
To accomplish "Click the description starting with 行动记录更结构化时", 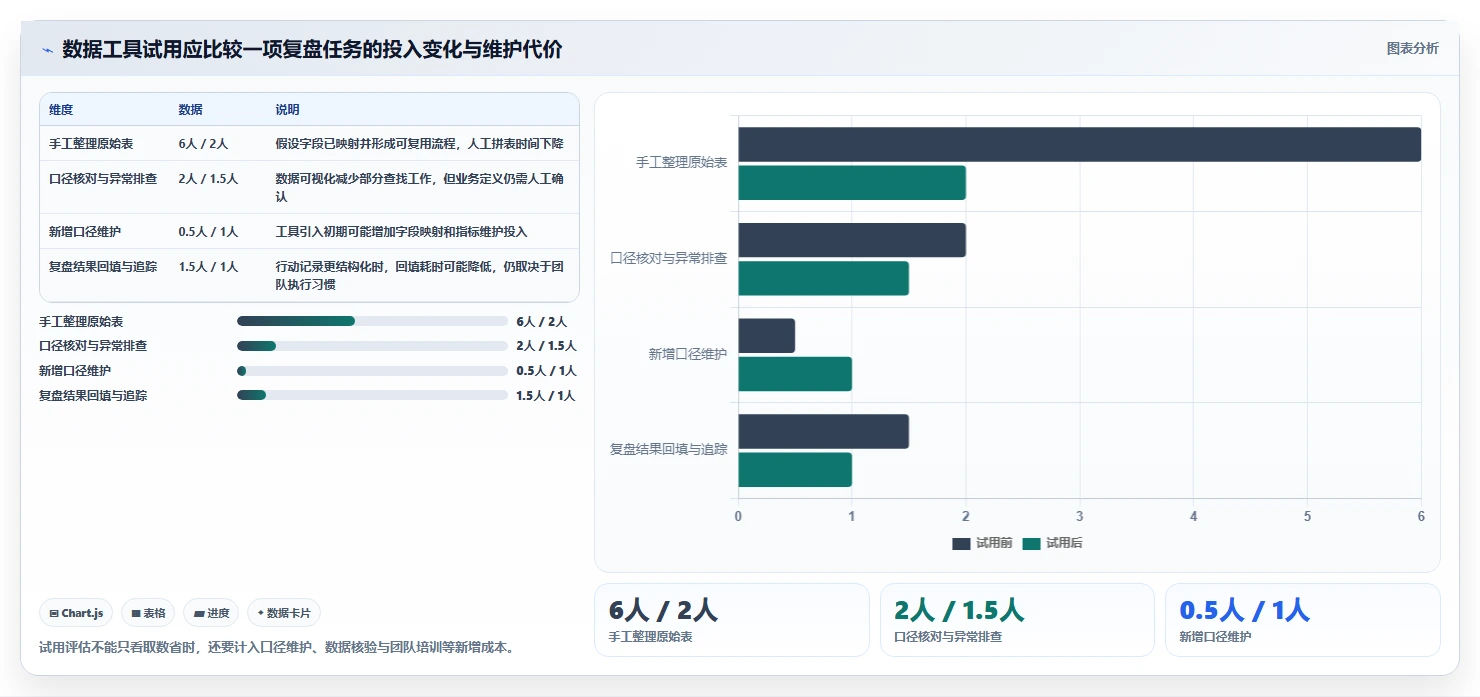I will [x=420, y=276].
